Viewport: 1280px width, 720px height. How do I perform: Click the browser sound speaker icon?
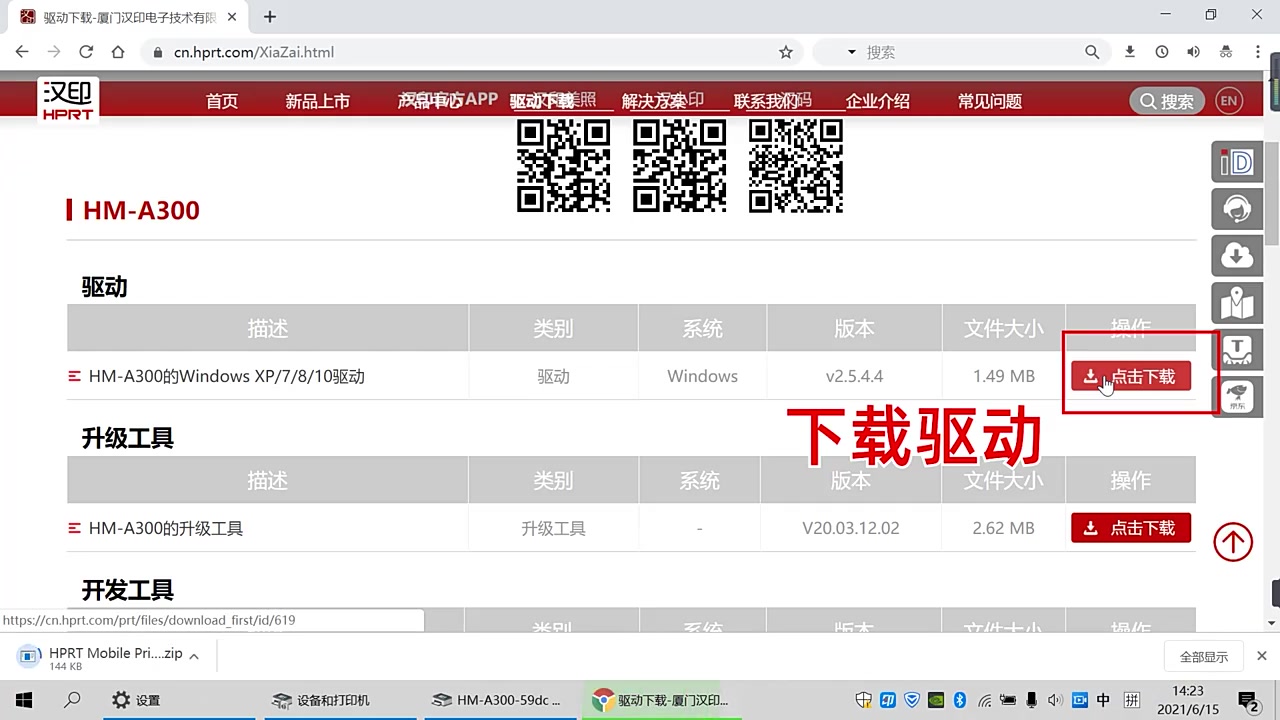point(1193,52)
